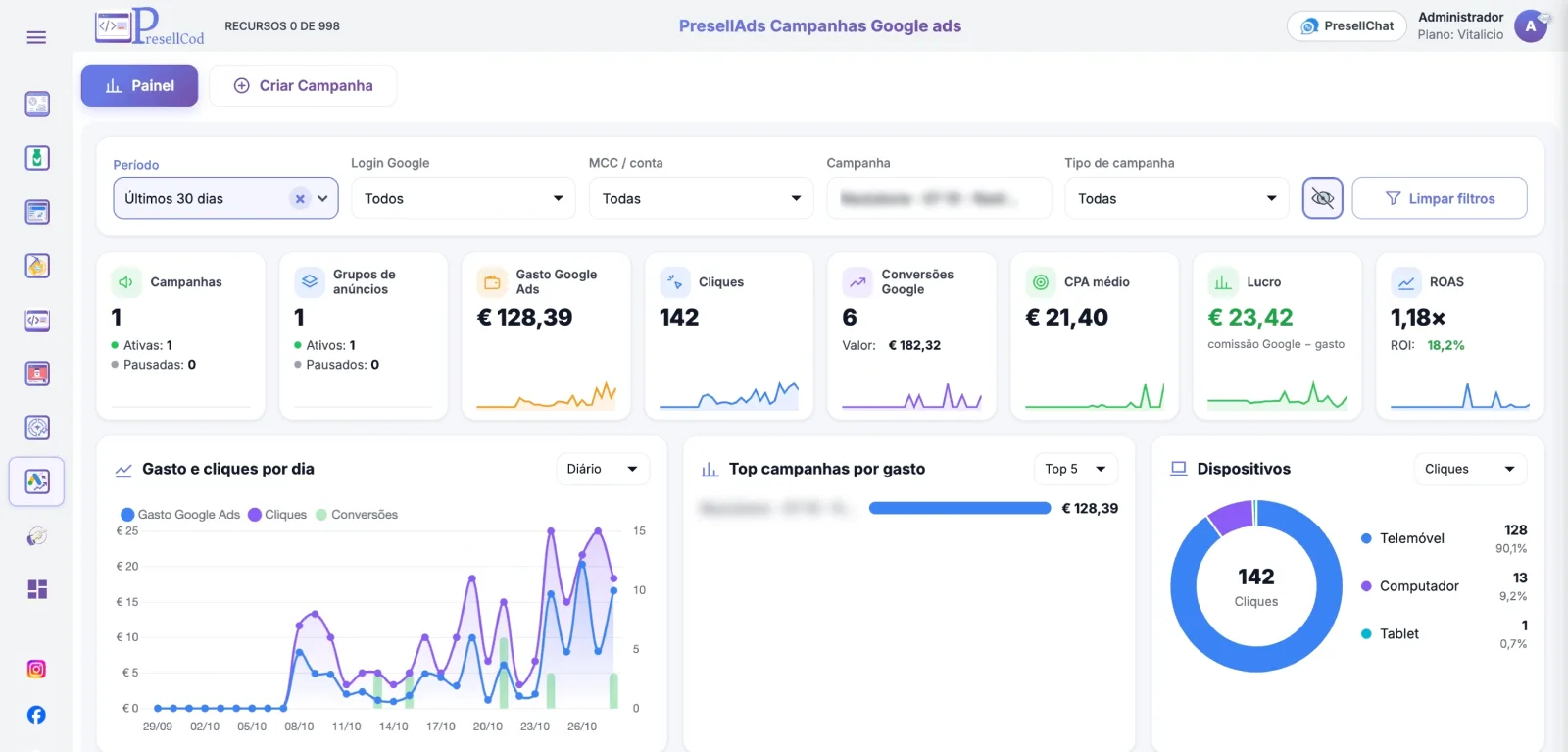Click the Campanhas megaphone card icon

pyautogui.click(x=125, y=282)
